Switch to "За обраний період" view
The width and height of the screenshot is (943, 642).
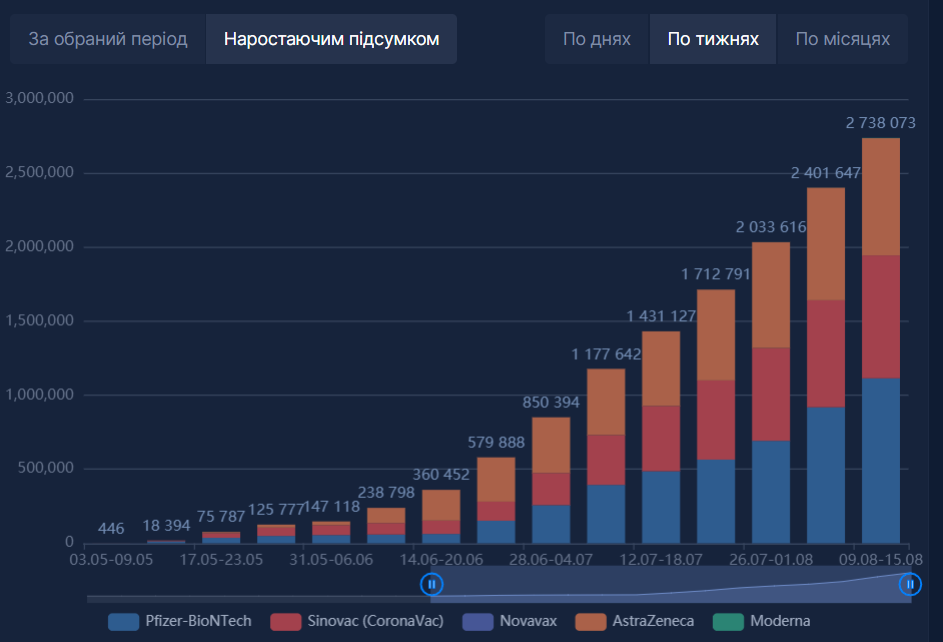(x=107, y=39)
